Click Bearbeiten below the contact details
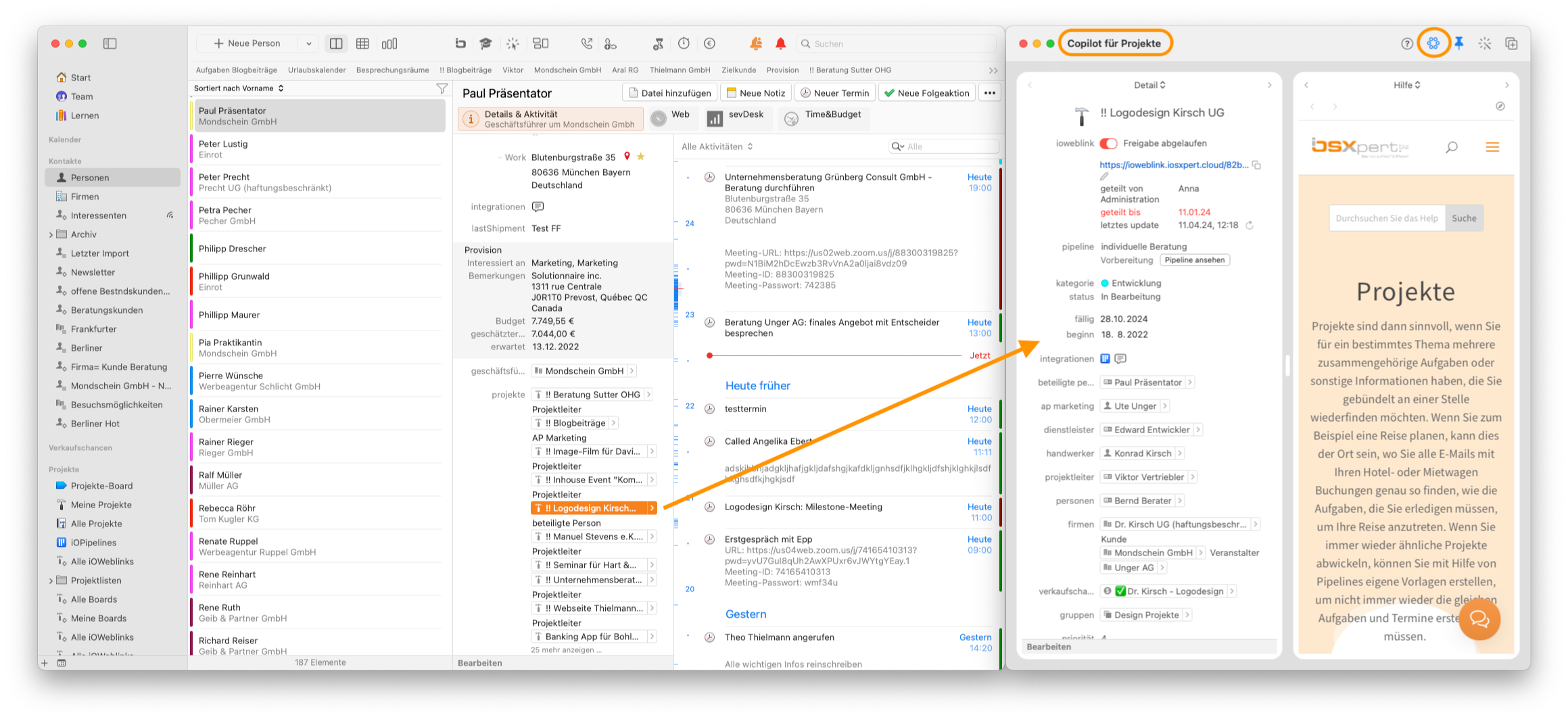The image size is (1568, 713). pyautogui.click(x=480, y=663)
